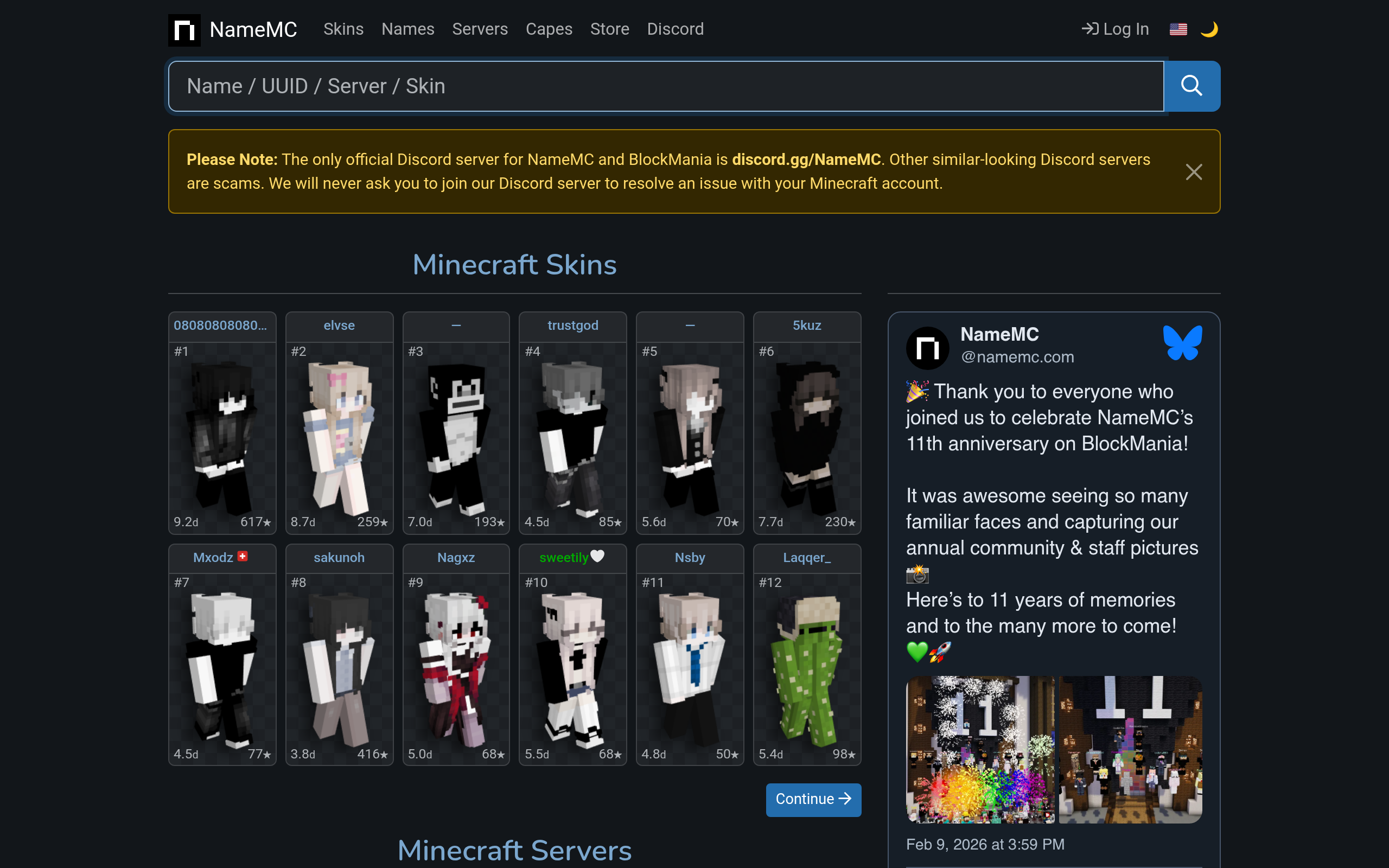Click the white heart emoji next to sweetily
This screenshot has width=1389, height=868.
click(x=597, y=556)
